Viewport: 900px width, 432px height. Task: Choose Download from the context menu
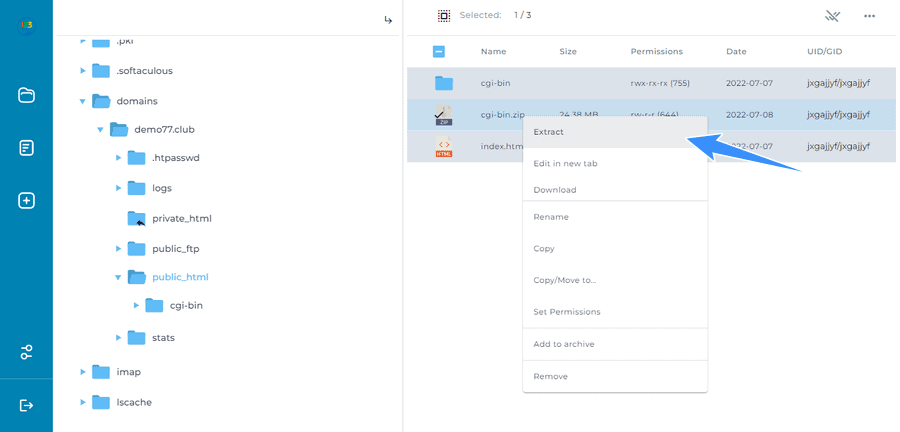pos(615,190)
